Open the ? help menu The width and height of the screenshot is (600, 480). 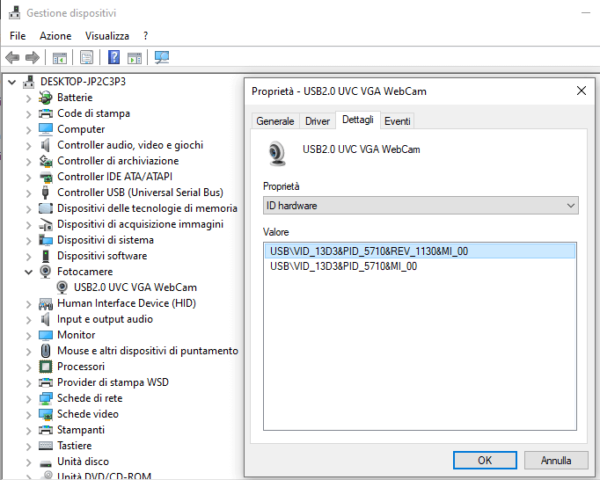point(145,36)
